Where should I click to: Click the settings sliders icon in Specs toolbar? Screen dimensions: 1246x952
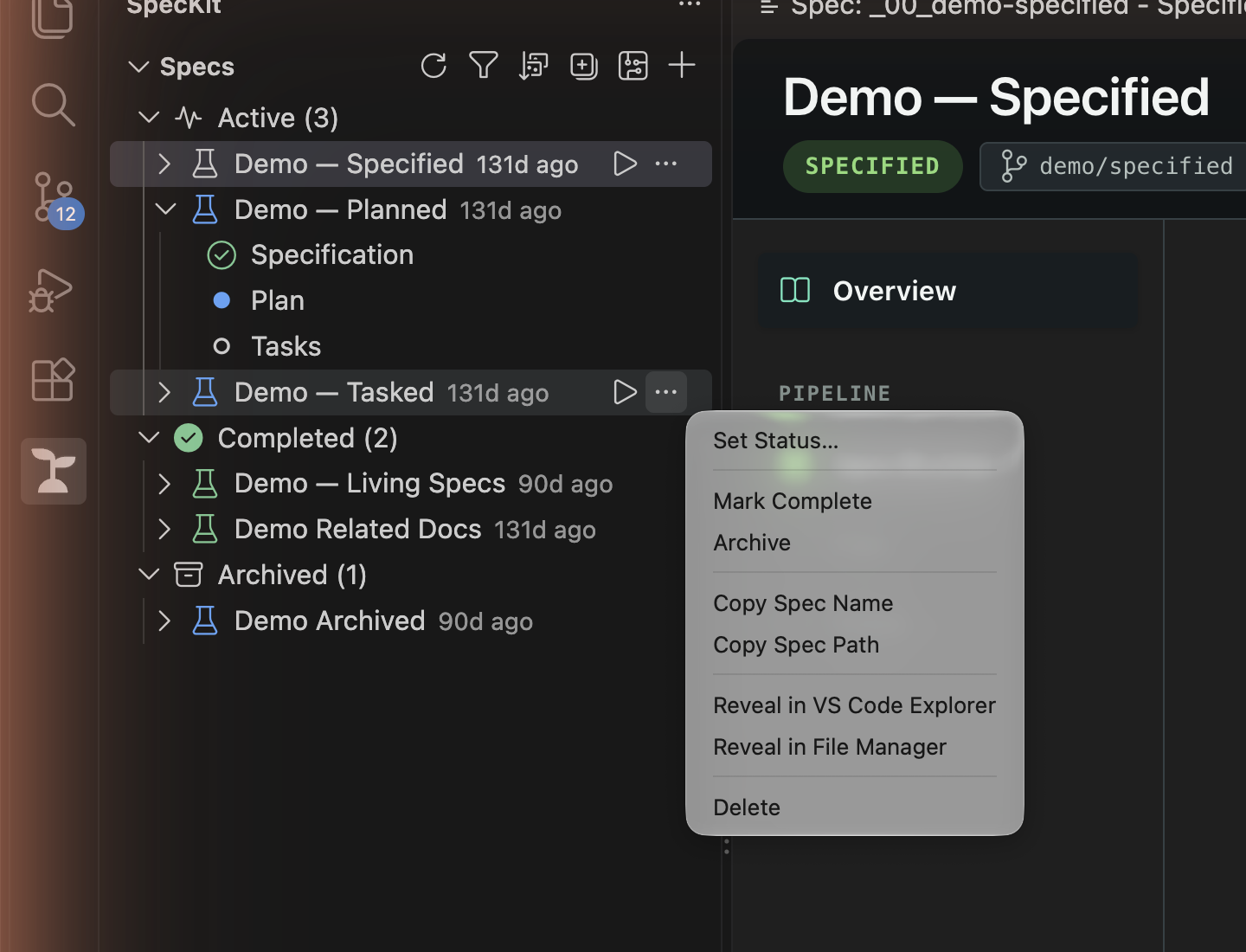(633, 66)
